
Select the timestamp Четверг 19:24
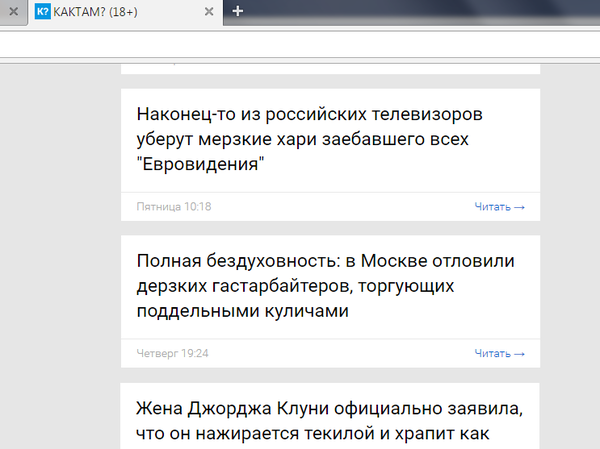172,353
